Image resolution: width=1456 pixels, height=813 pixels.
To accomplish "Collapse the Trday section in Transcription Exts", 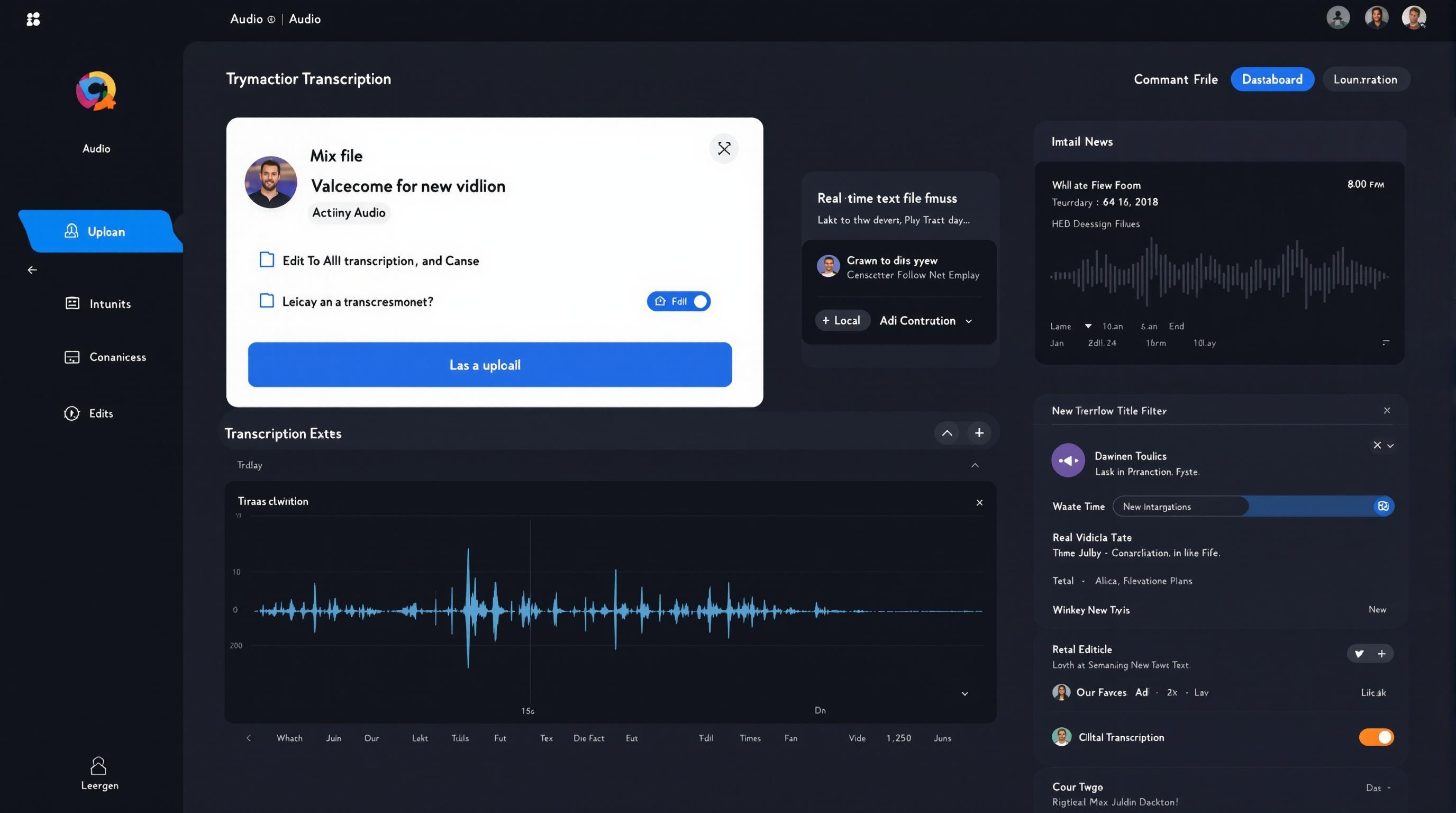I will [975, 465].
